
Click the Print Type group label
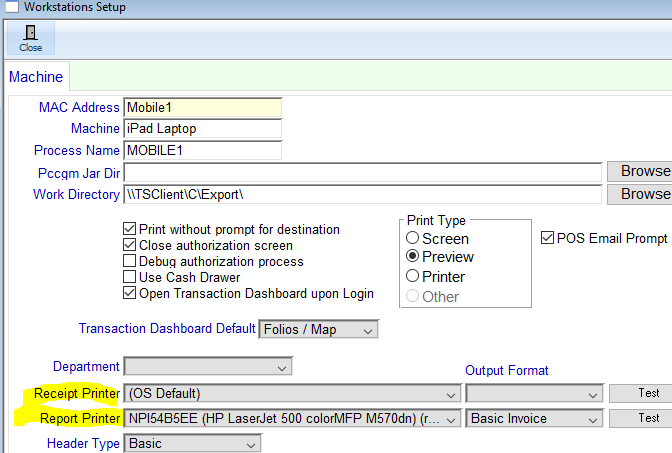coord(436,220)
